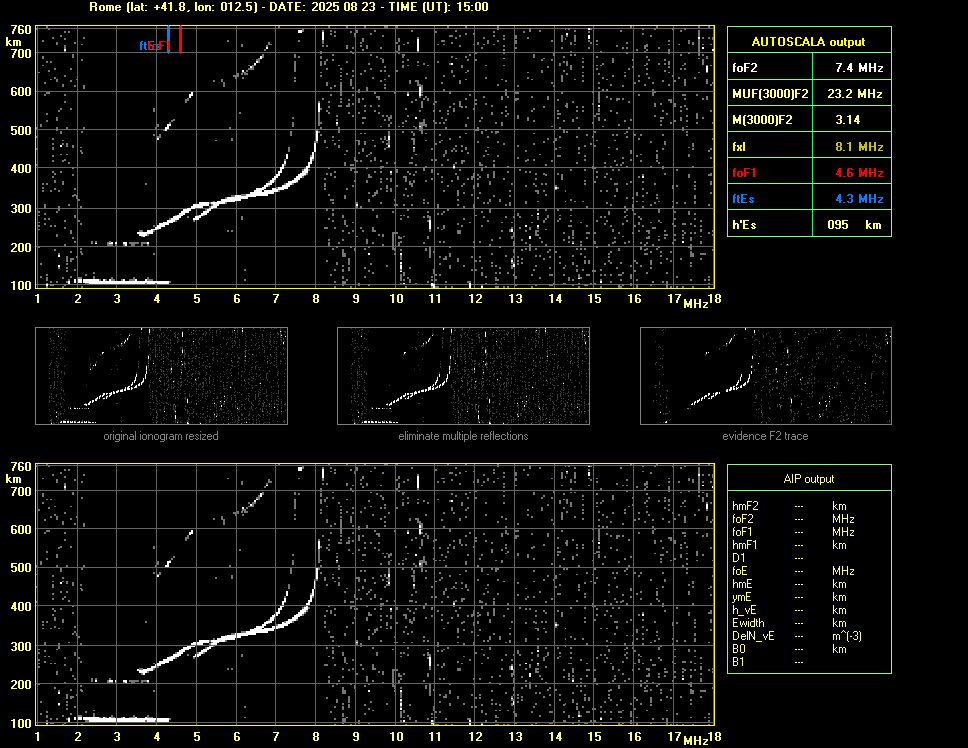Click the hmE row in AIP output
The image size is (968, 748).
pos(809,584)
